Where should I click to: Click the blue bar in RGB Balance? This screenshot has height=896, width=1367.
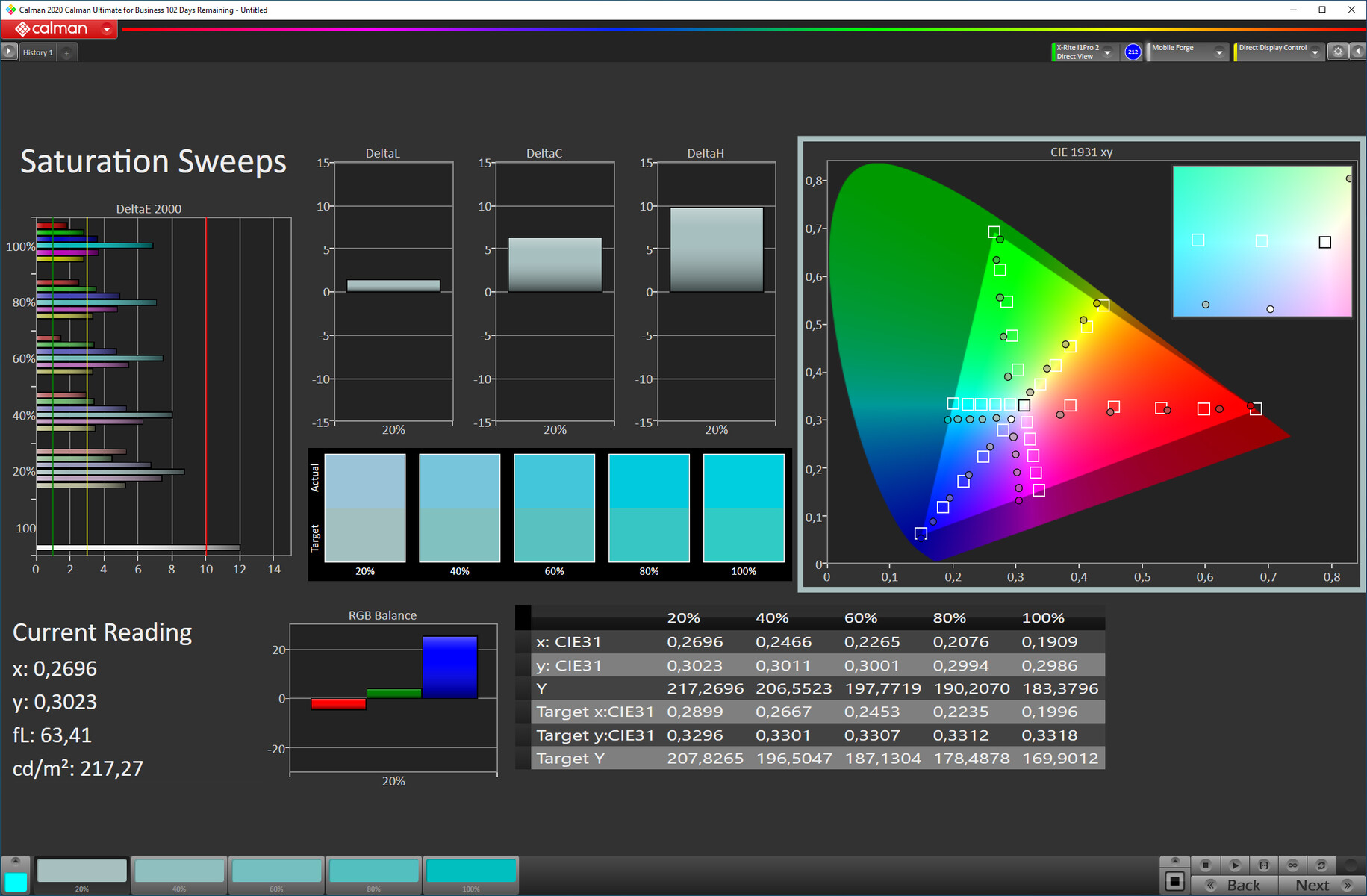449,668
